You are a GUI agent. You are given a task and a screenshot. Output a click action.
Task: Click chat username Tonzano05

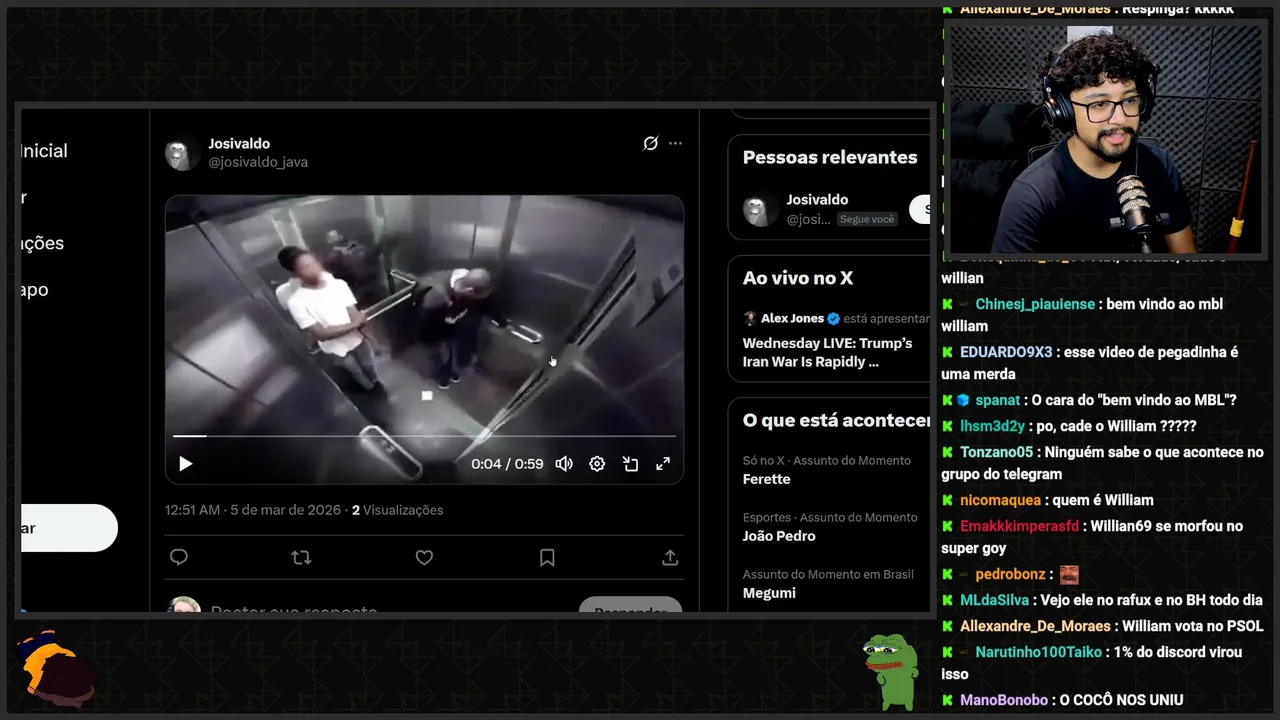tap(997, 452)
